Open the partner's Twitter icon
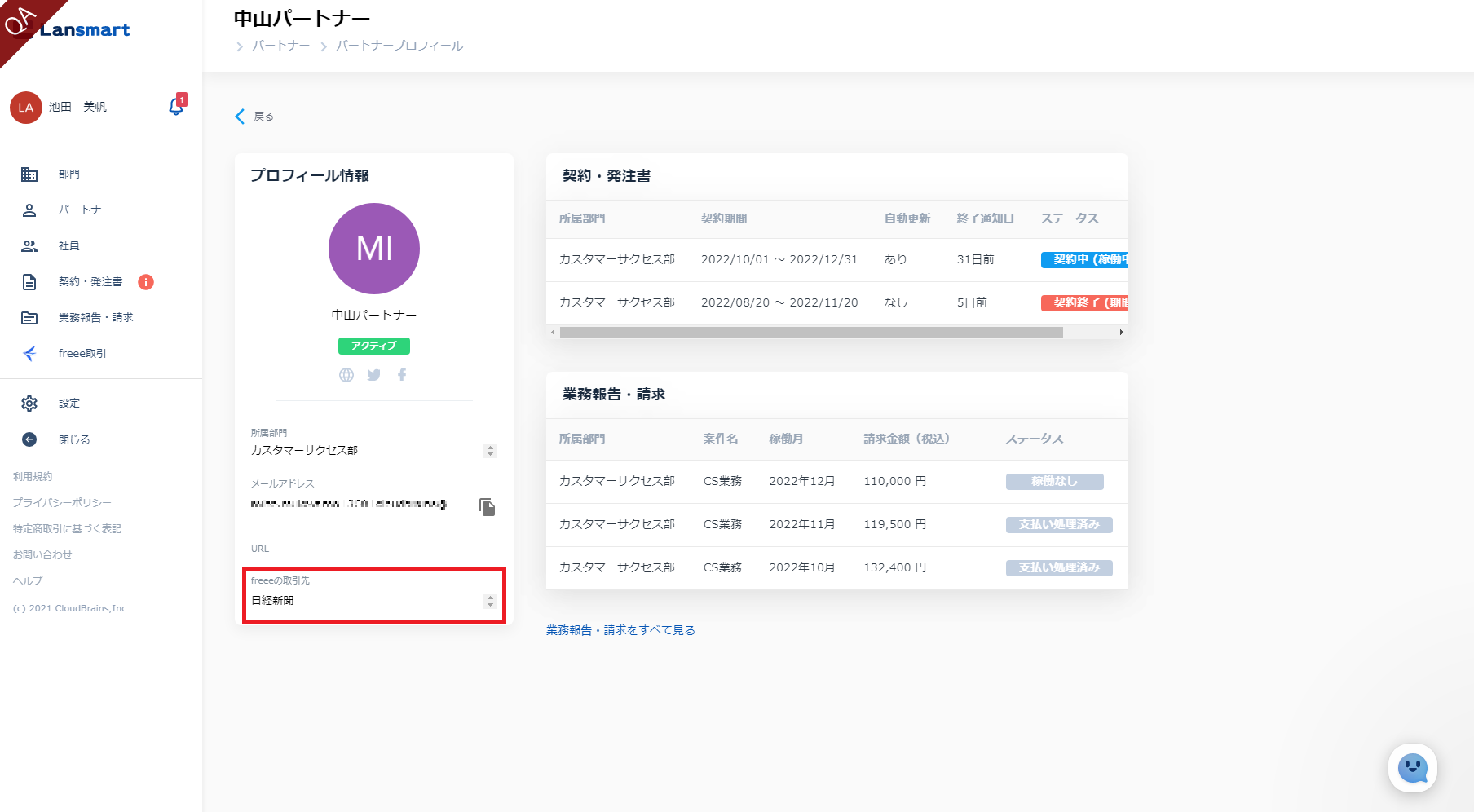 [374, 375]
